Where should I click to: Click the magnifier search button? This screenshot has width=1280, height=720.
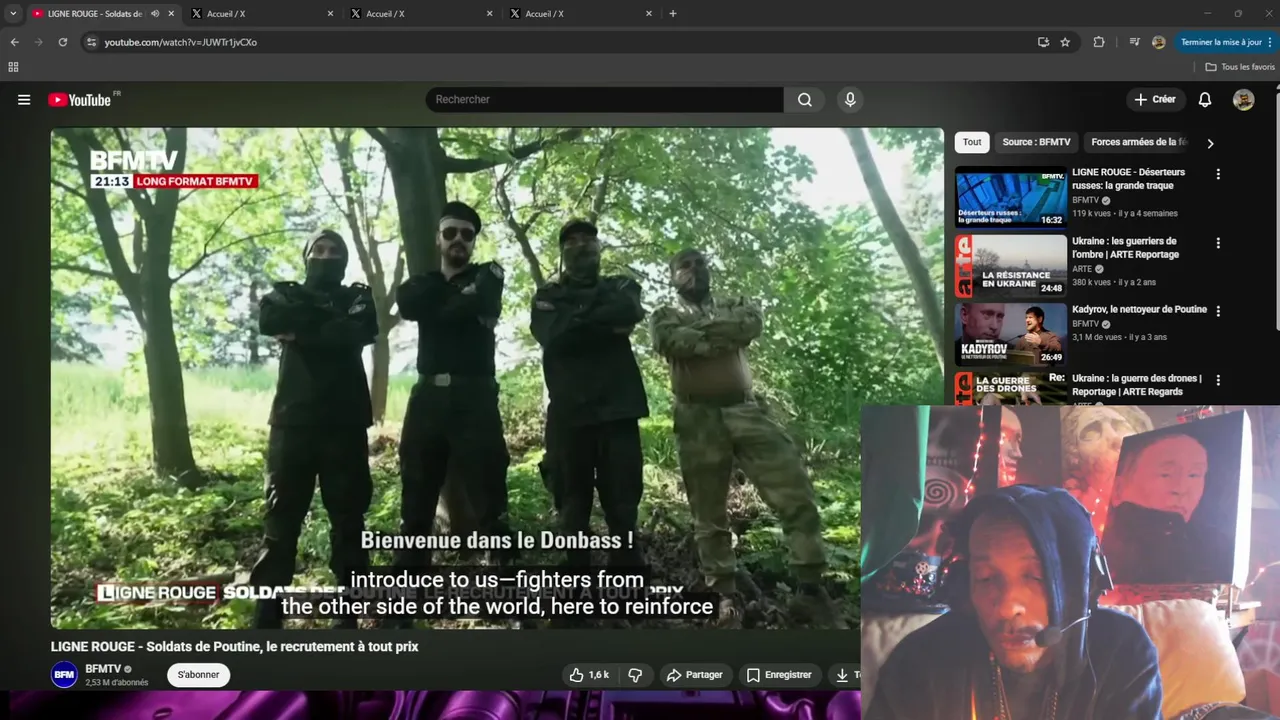point(805,100)
